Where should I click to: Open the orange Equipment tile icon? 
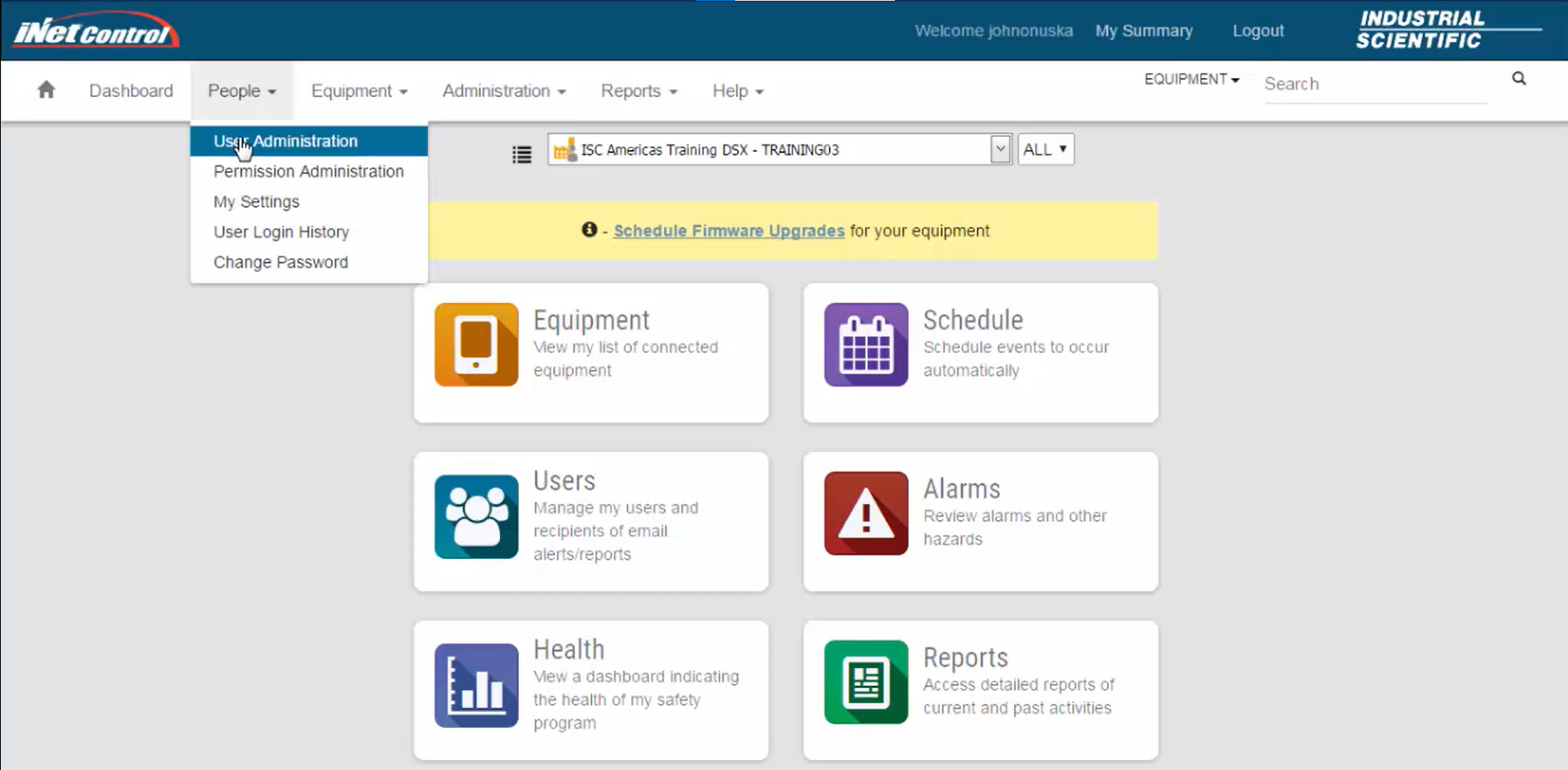point(476,344)
